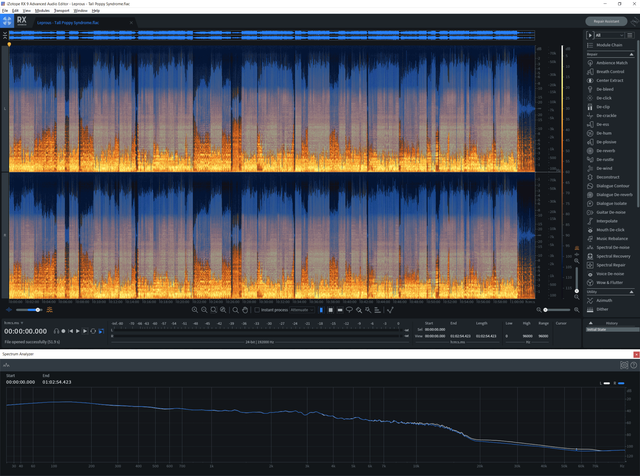This screenshot has height=476, width=640.
Task: Open the De-plosive module
Action: [x=602, y=142]
